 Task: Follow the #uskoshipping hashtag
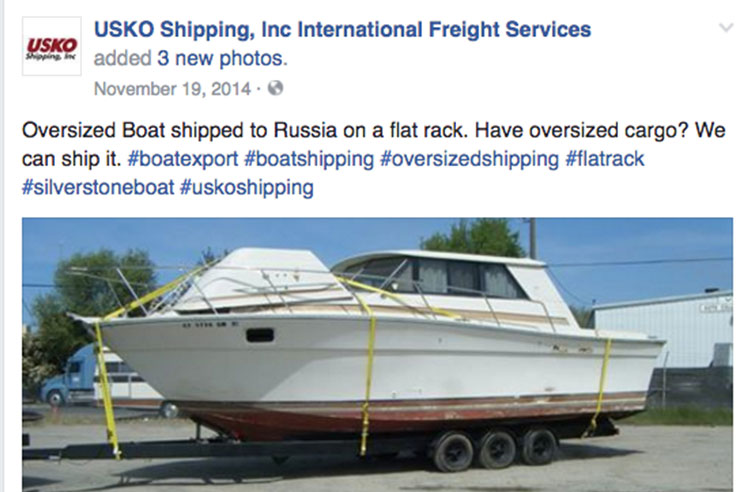246,187
